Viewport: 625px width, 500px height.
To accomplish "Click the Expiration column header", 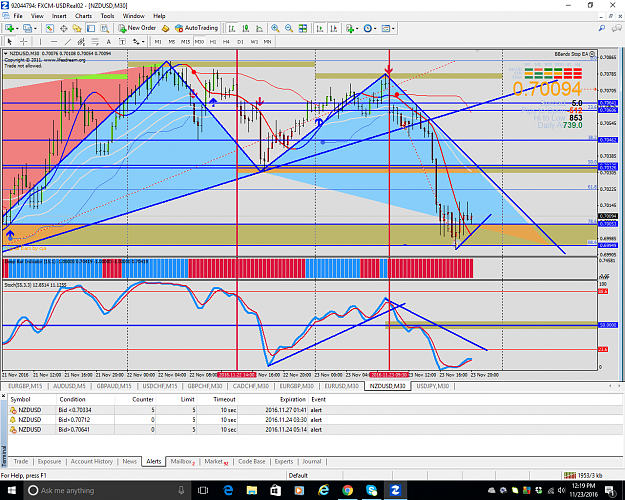I will [x=293, y=399].
